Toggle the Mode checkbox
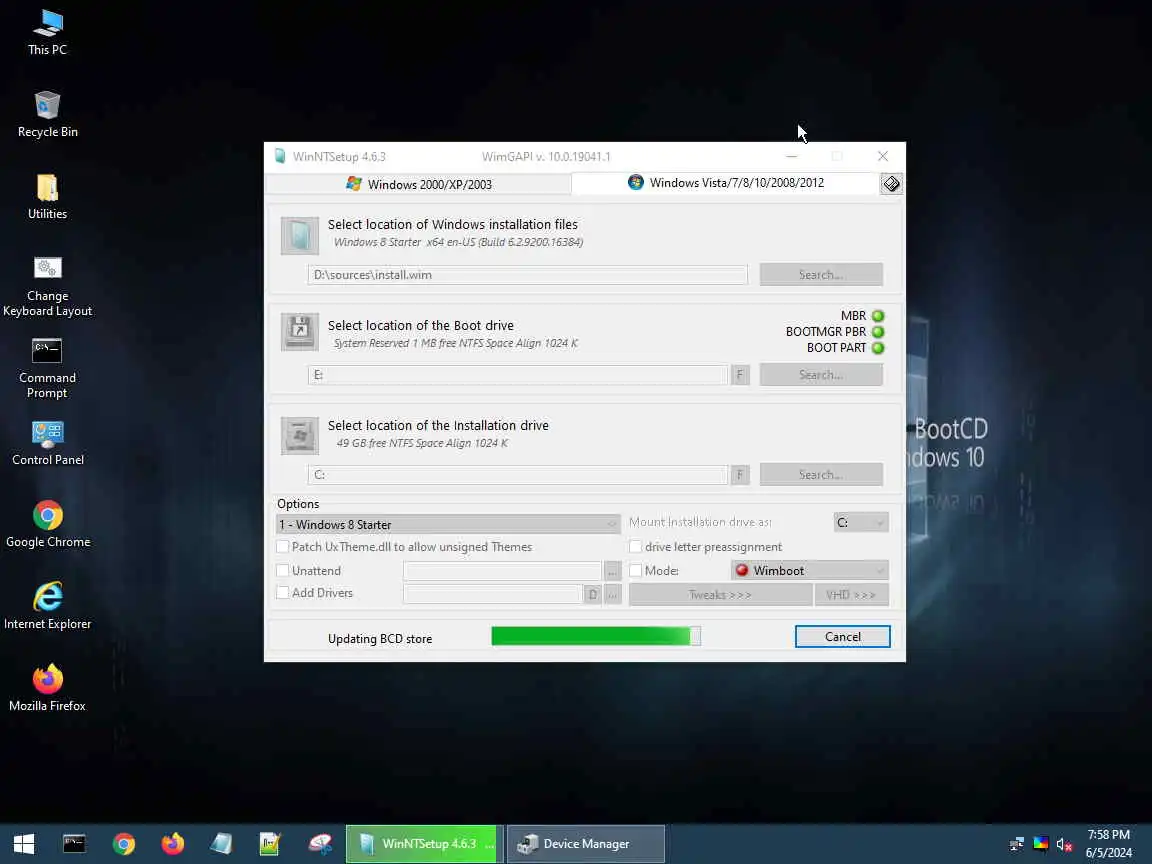This screenshot has height=864, width=1152. click(x=636, y=570)
